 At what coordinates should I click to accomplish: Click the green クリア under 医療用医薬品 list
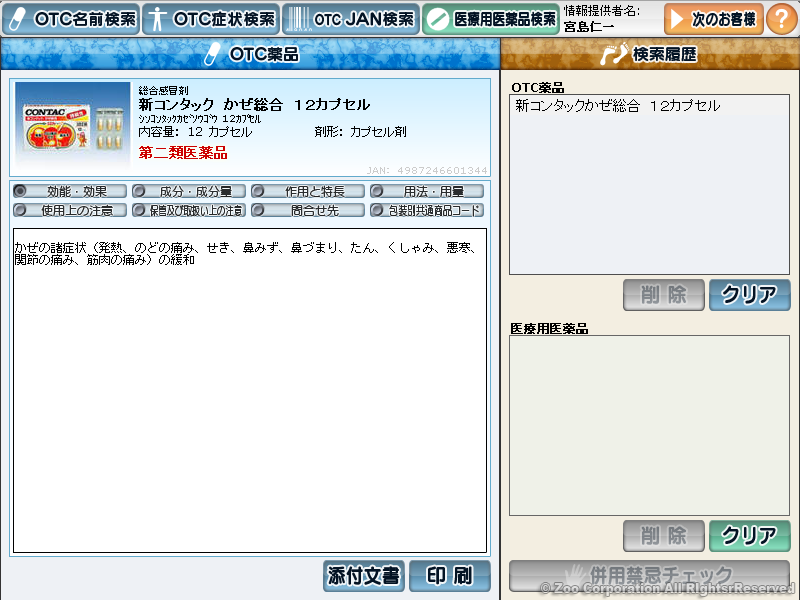click(749, 536)
